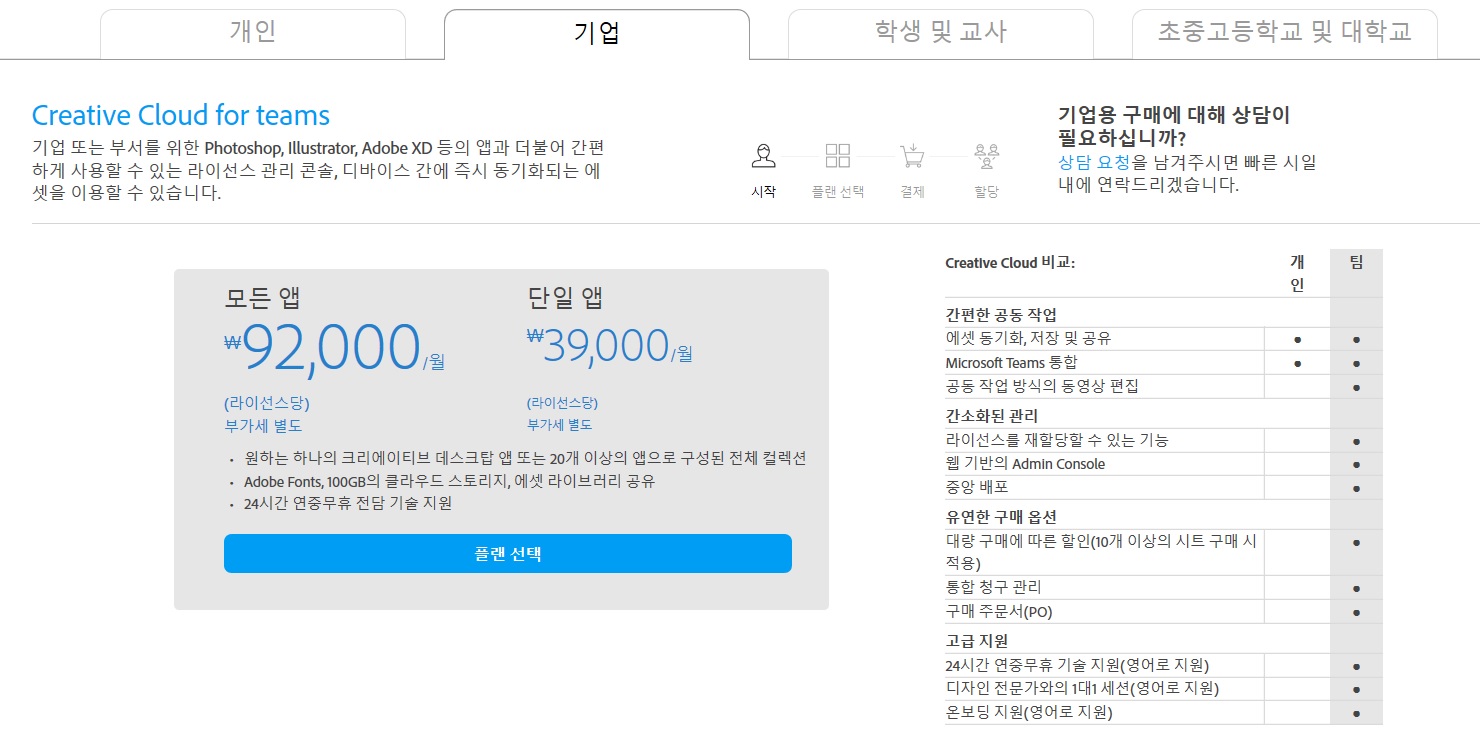The height and width of the screenshot is (743, 1480).
Task: Open the 학생 및 교사 tab
Action: pos(941,33)
